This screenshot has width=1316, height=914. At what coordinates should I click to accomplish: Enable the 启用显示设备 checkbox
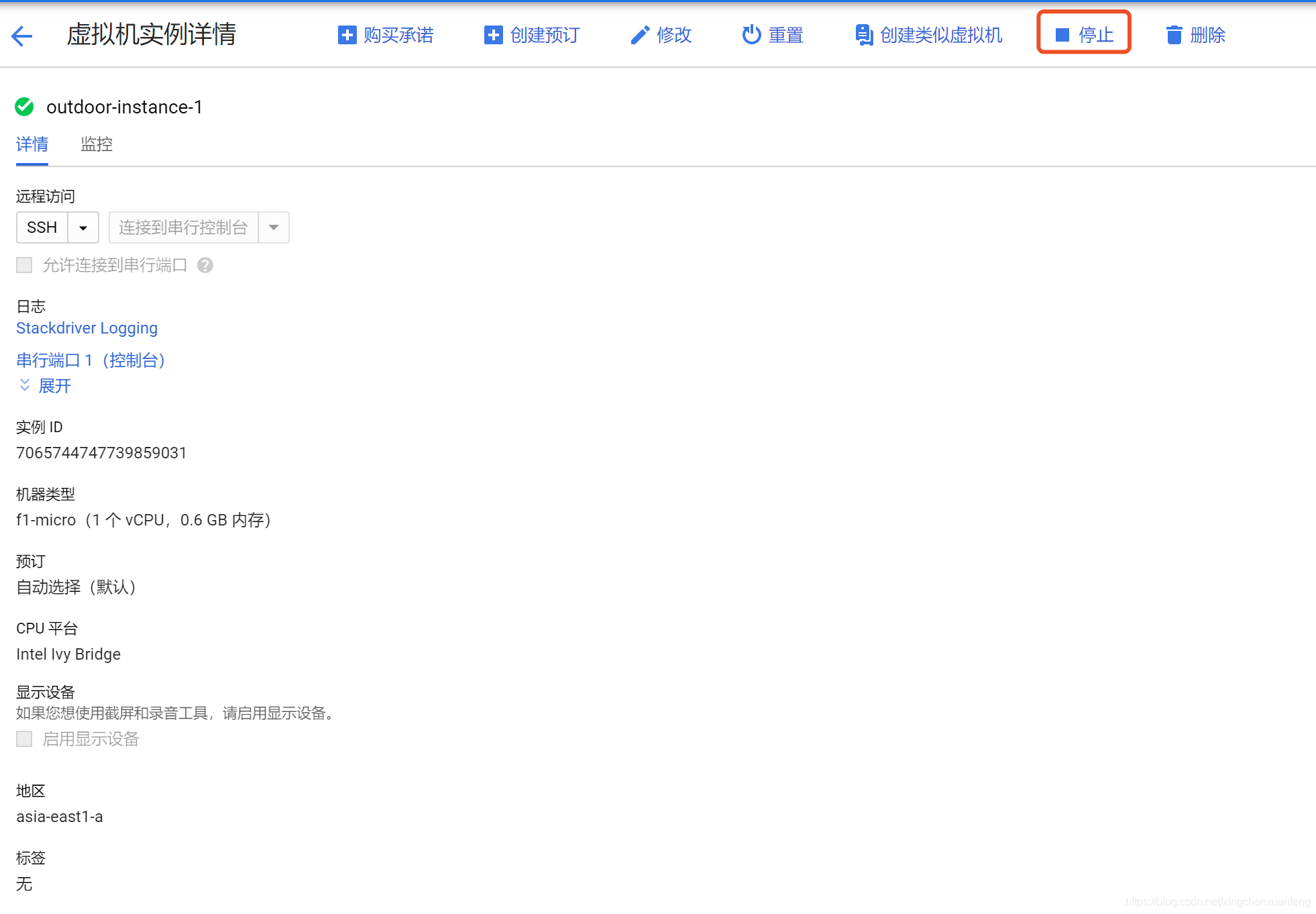click(x=24, y=739)
